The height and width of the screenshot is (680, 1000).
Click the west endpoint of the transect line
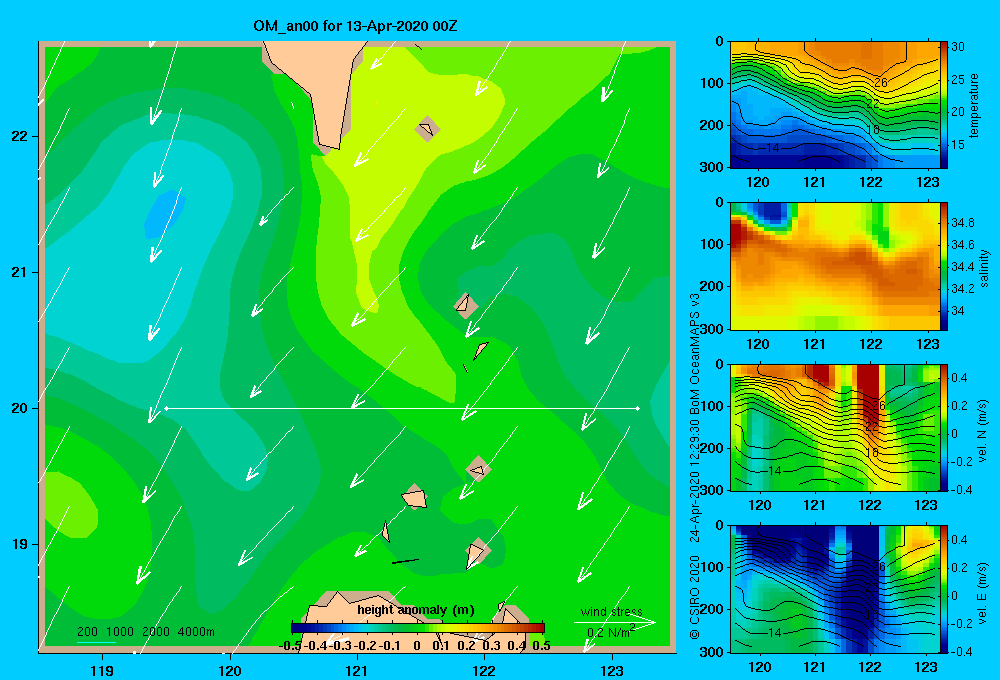coord(166,408)
